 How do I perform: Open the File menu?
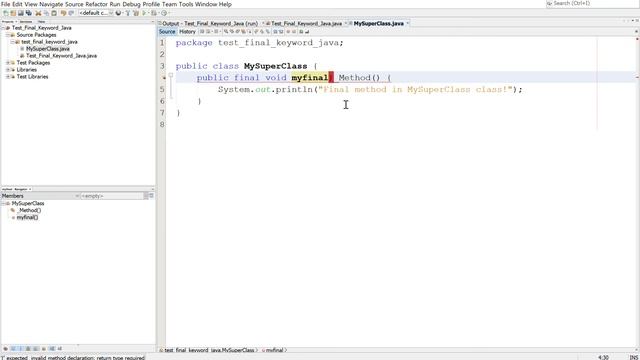coord(5,4)
